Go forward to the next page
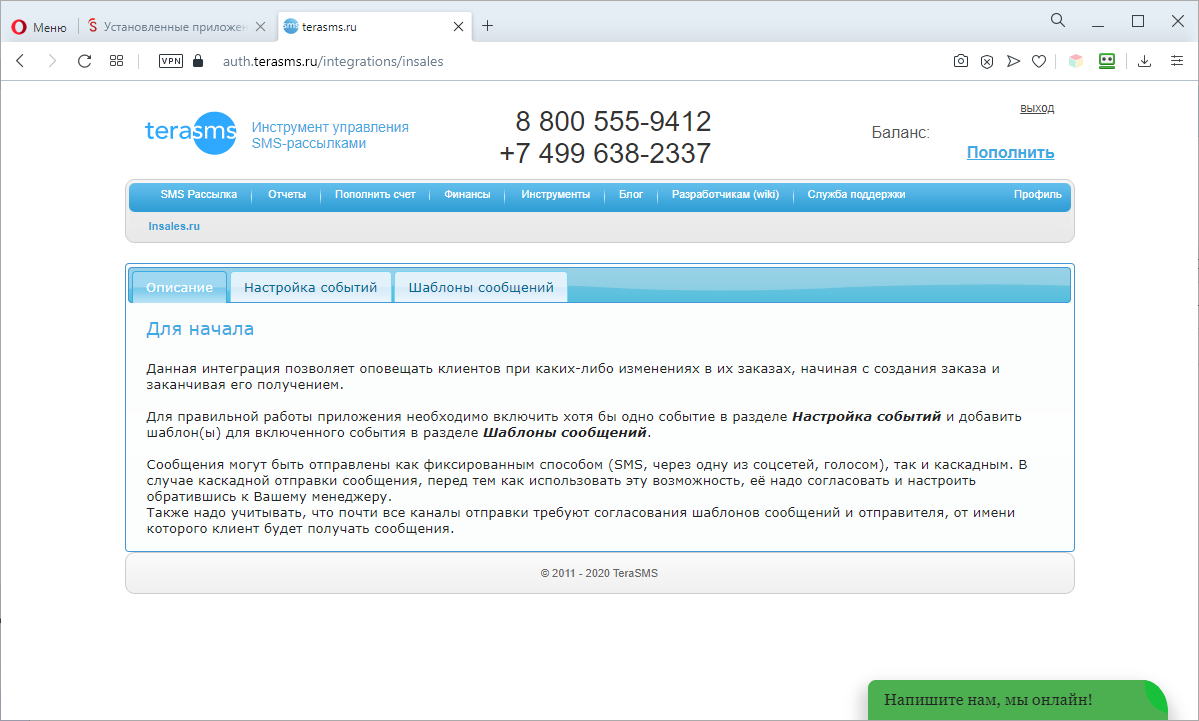 click(52, 61)
